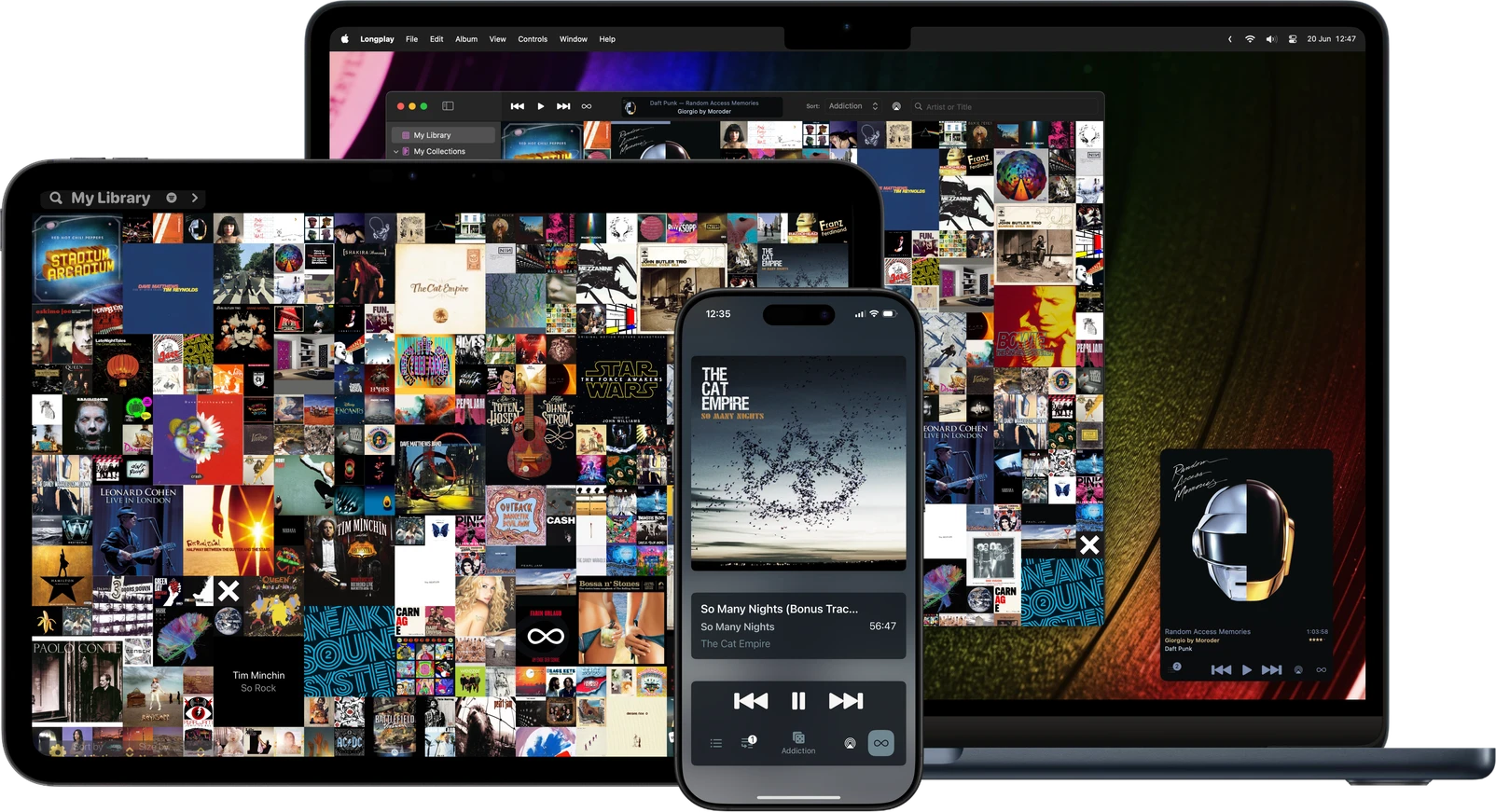Tap The Cat Empire artwork on the iPhone
The image size is (1496, 812).
(x=798, y=463)
